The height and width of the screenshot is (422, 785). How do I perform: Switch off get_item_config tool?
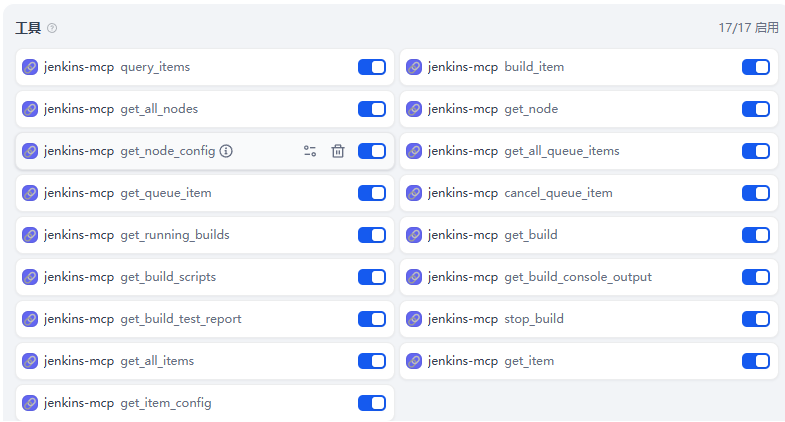372,403
